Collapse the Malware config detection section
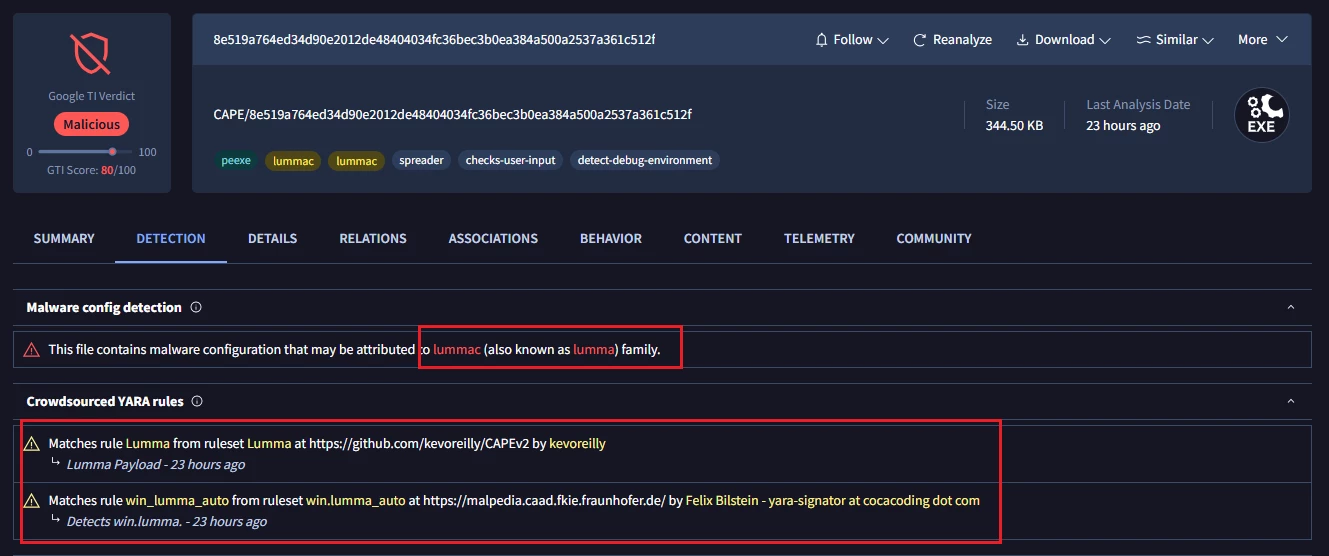 (x=1291, y=307)
